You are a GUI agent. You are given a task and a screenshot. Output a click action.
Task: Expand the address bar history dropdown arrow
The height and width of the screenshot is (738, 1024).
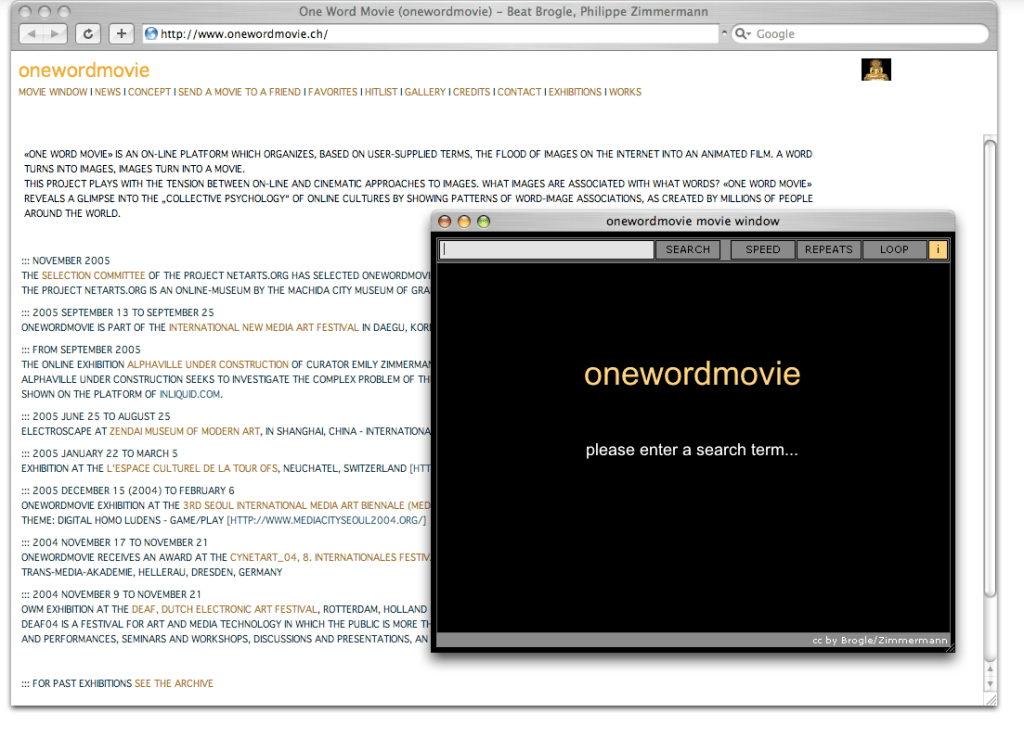pyautogui.click(x=725, y=34)
